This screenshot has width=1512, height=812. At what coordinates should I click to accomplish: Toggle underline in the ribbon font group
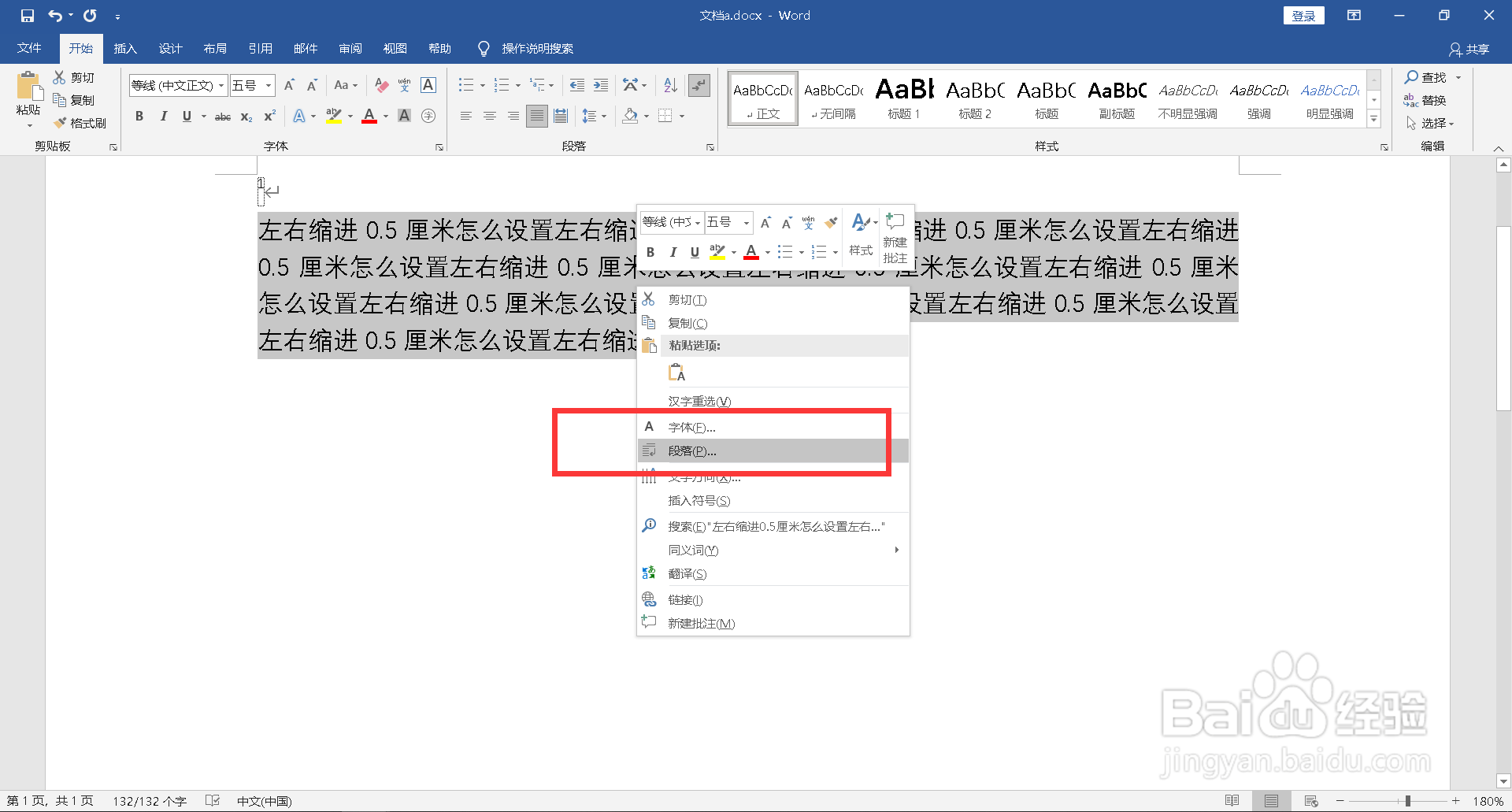pyautogui.click(x=187, y=117)
